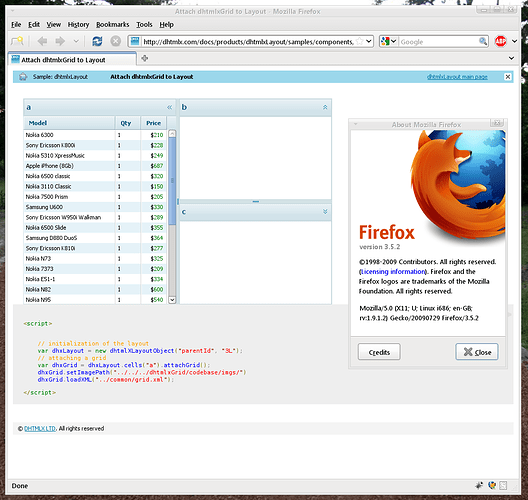This screenshot has height=500, width=528.
Task: Open the File menu
Action: 16,25
